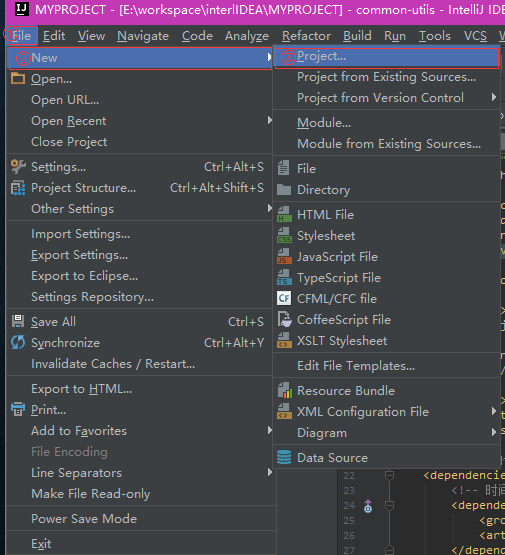The width and height of the screenshot is (505, 555).
Task: Click the Save All floppy disk icon
Action: (x=18, y=321)
